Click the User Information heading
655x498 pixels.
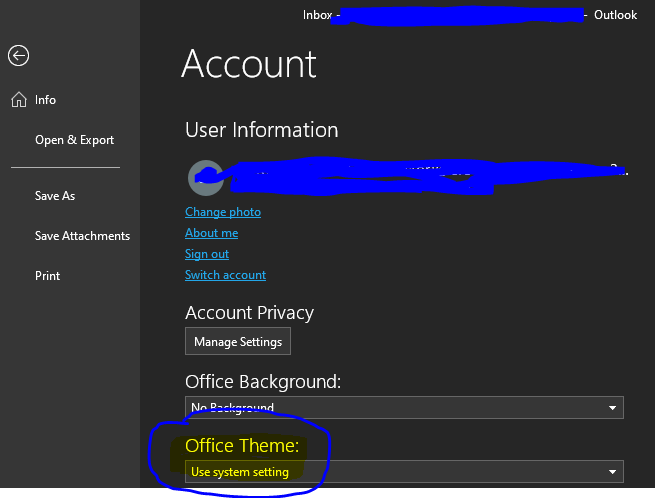(x=261, y=130)
